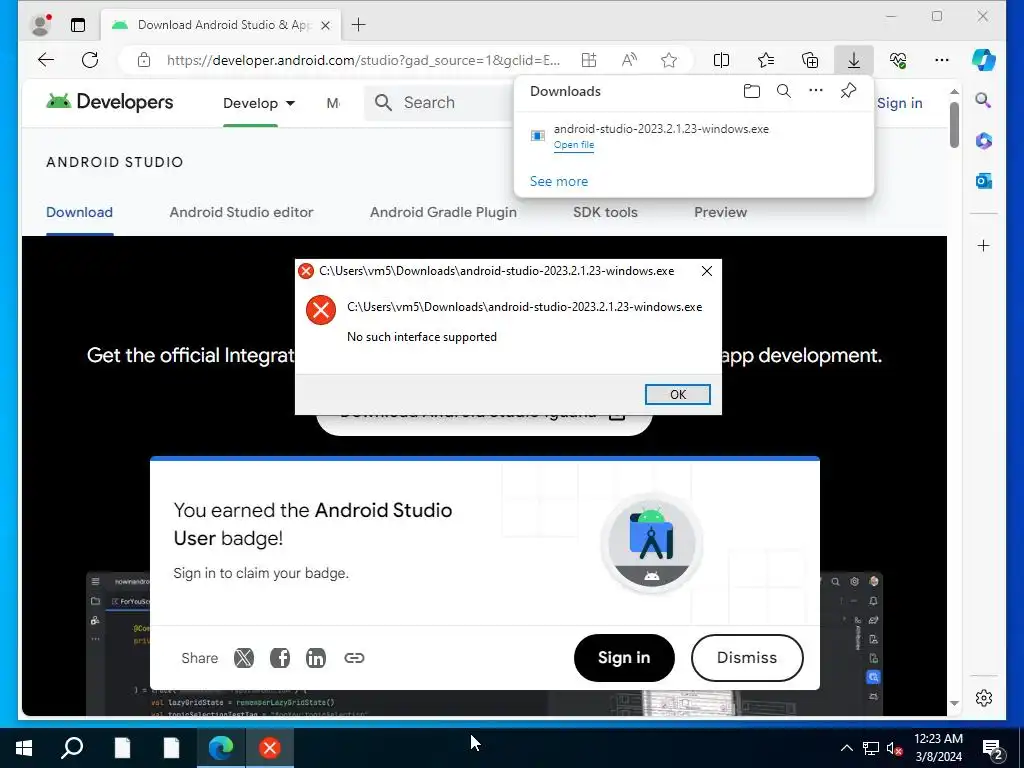Customize sidebar with plus icon
The image size is (1024, 768).
click(984, 246)
